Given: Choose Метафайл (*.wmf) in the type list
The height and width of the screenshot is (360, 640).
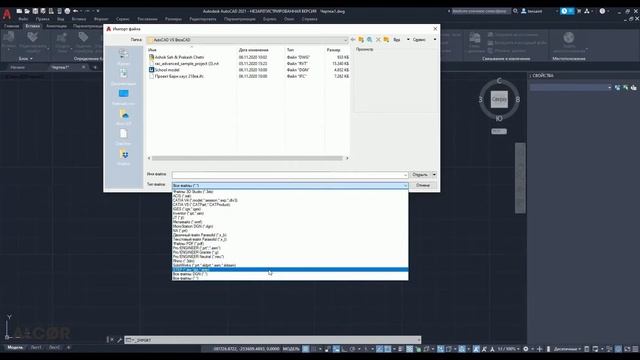Looking at the screenshot, I should [x=290, y=222].
